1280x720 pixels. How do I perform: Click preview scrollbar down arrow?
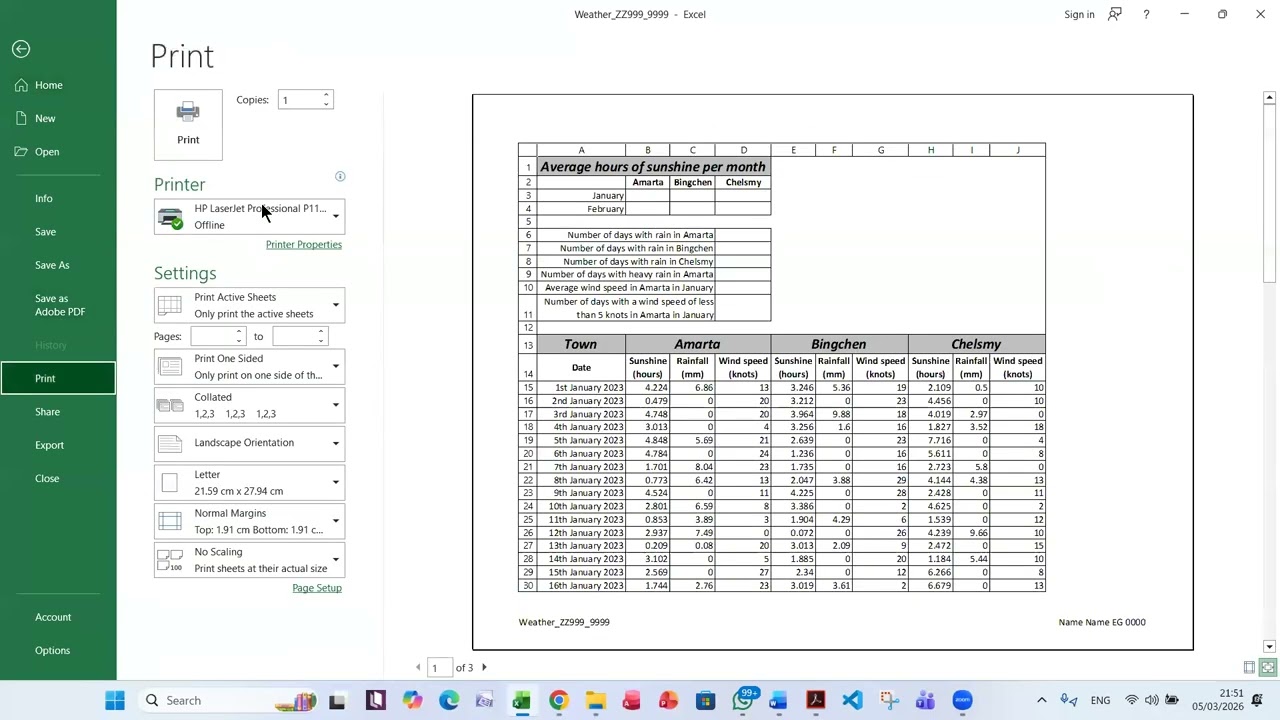point(1269,647)
